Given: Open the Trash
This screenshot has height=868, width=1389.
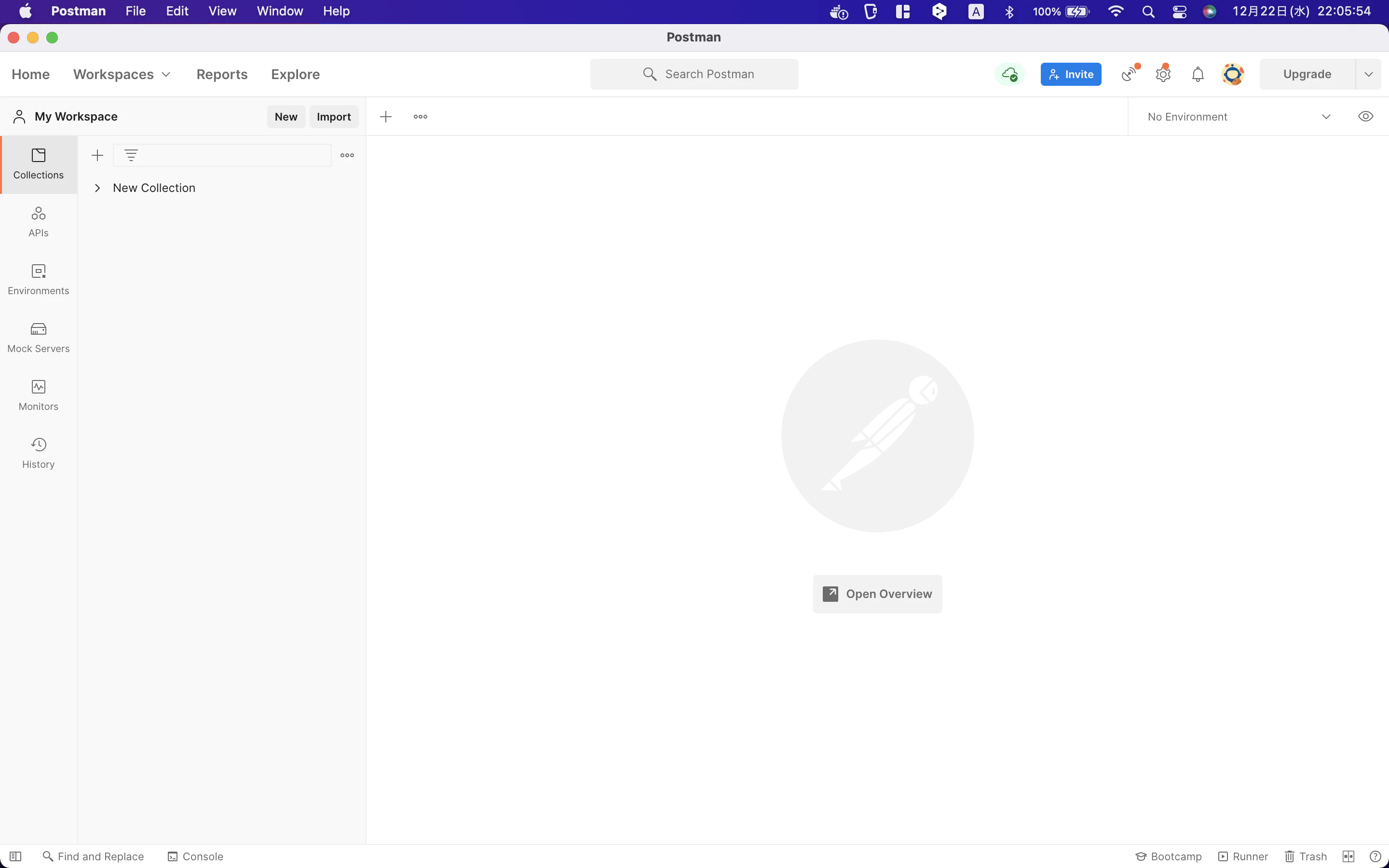Looking at the screenshot, I should click(x=1306, y=856).
